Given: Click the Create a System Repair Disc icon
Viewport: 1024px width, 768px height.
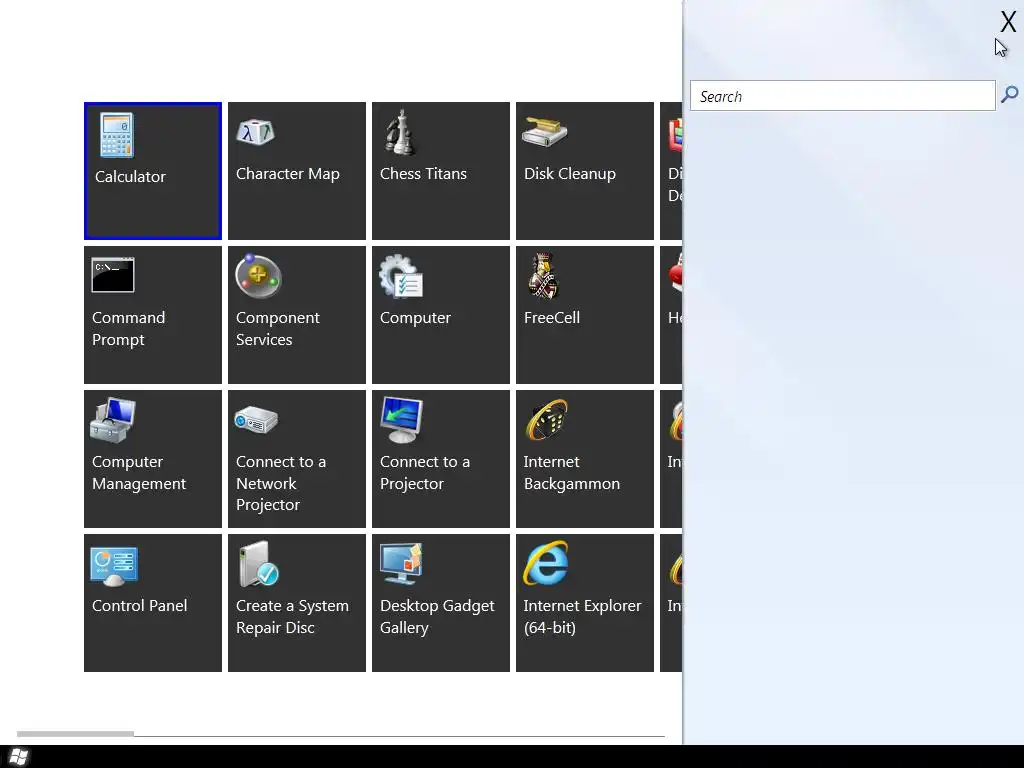Looking at the screenshot, I should click(x=259, y=564).
